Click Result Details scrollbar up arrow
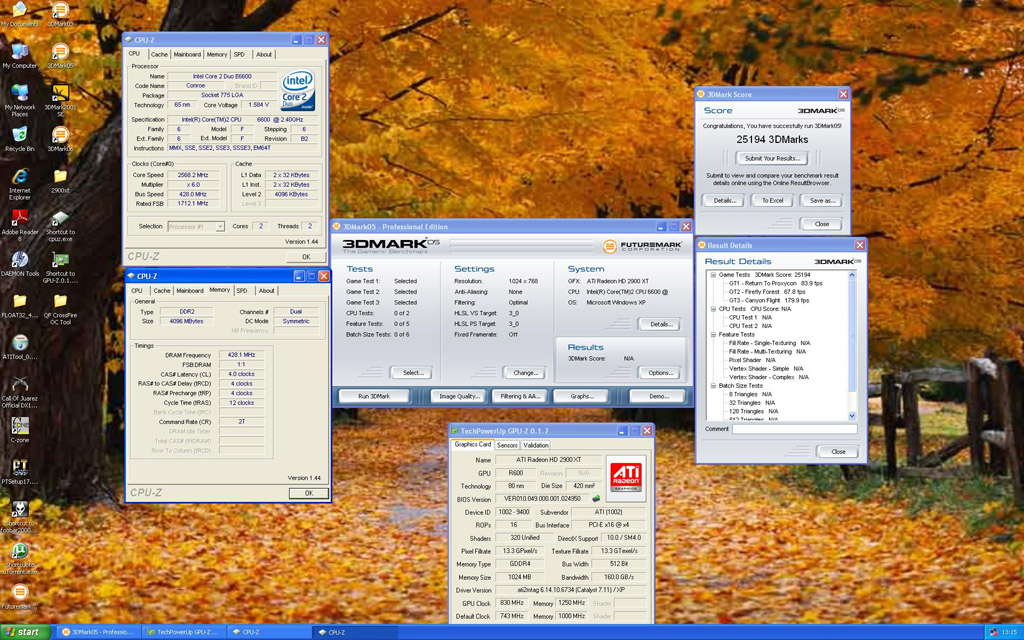Viewport: 1024px width, 640px height. coord(852,276)
